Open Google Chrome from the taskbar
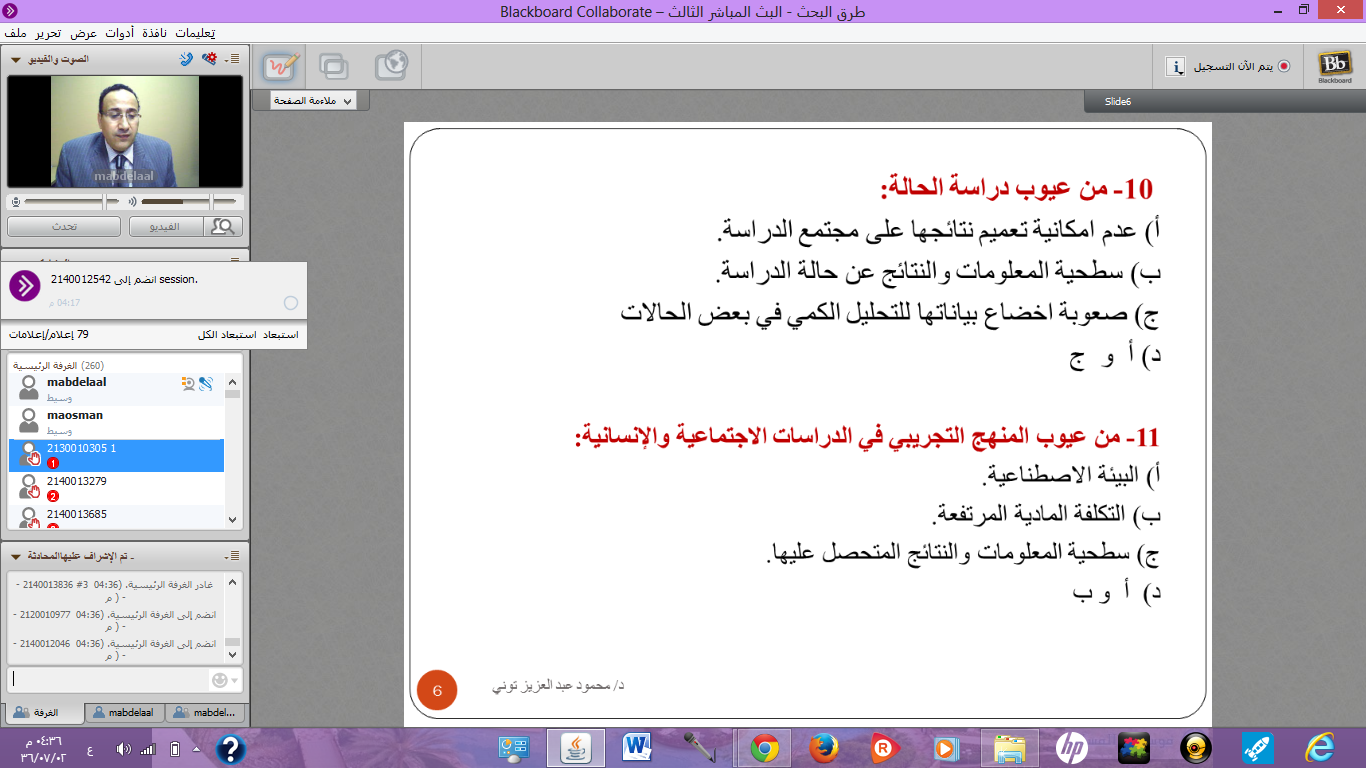The width and height of the screenshot is (1366, 768). [x=765, y=748]
